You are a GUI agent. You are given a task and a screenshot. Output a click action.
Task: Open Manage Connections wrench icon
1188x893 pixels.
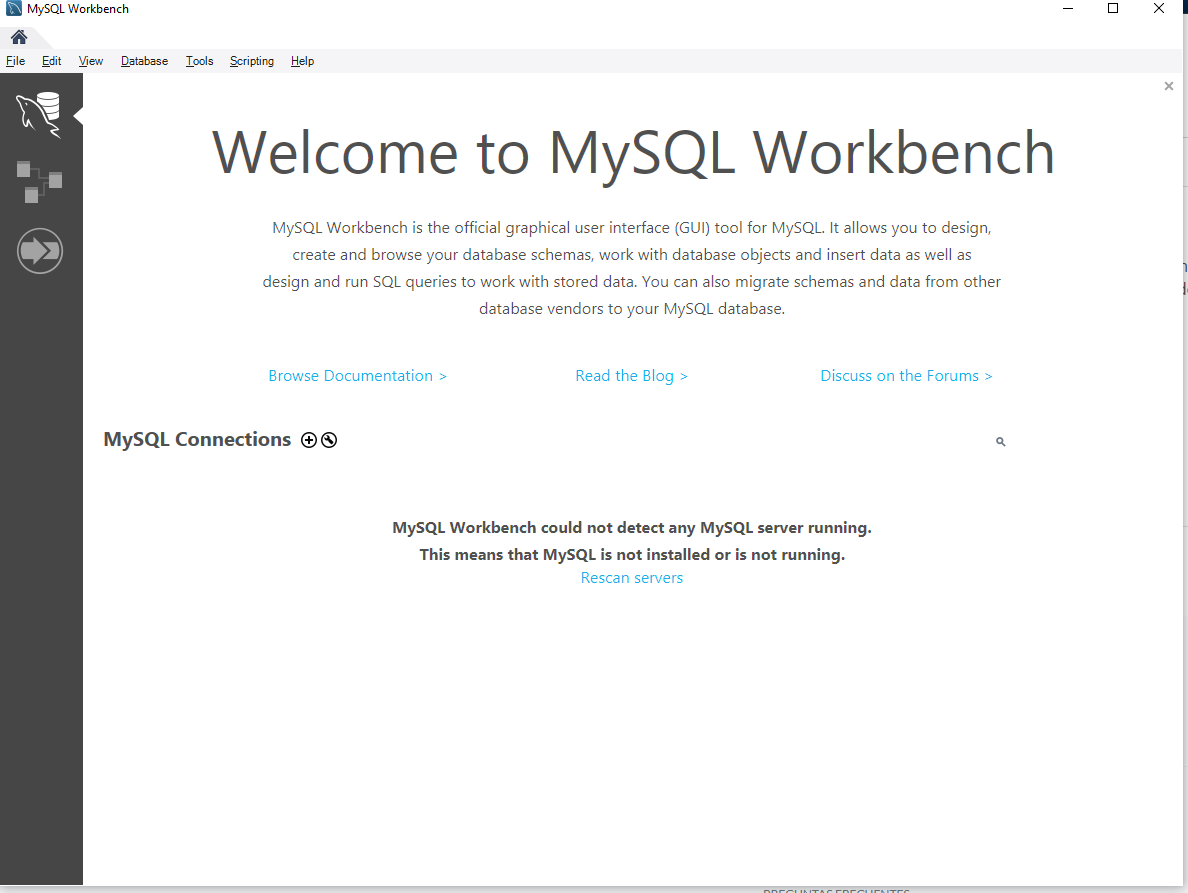click(329, 440)
